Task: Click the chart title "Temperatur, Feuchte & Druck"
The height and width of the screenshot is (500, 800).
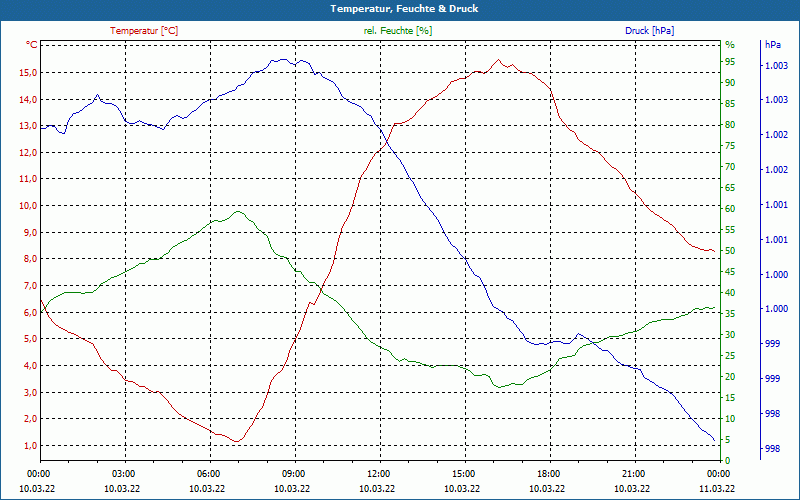Action: tap(404, 9)
